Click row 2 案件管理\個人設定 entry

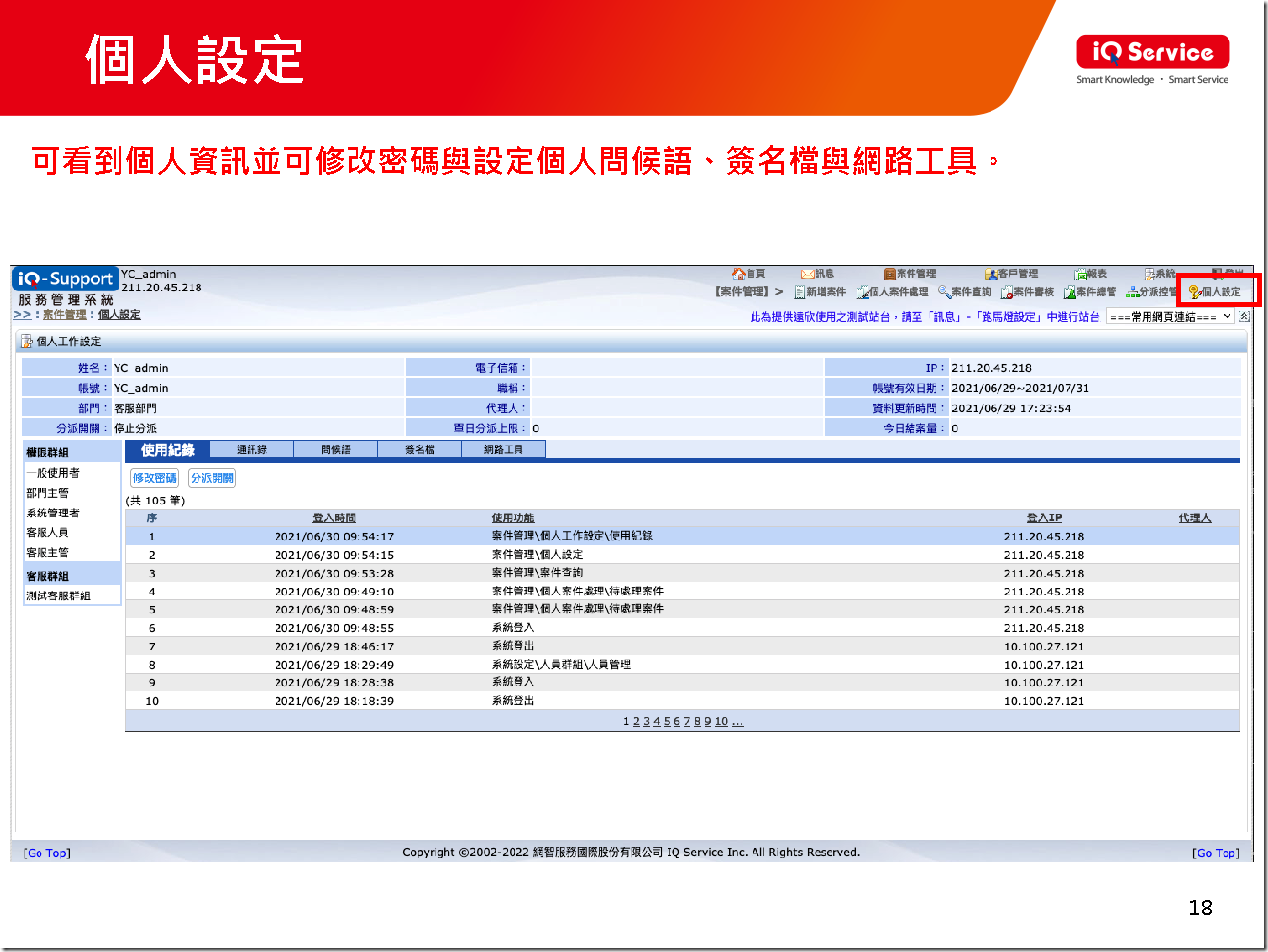tap(537, 555)
